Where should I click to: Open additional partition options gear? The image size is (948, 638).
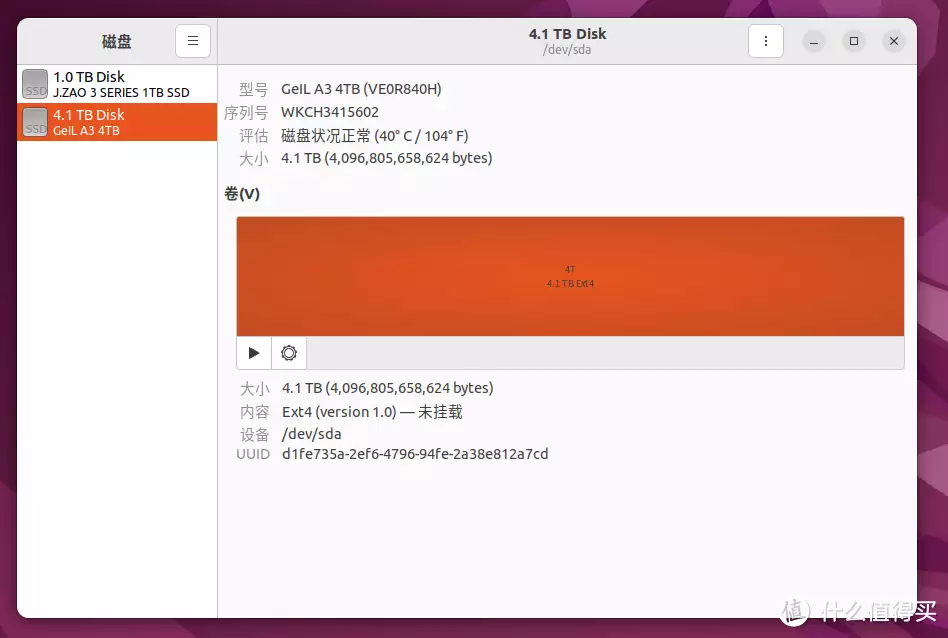pyautogui.click(x=289, y=353)
